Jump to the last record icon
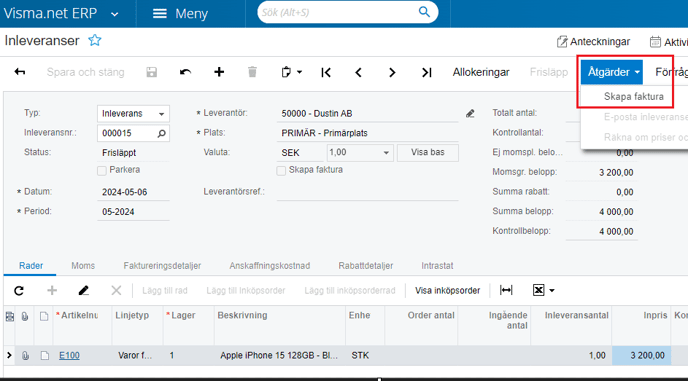This screenshot has height=381, width=688. [x=426, y=72]
